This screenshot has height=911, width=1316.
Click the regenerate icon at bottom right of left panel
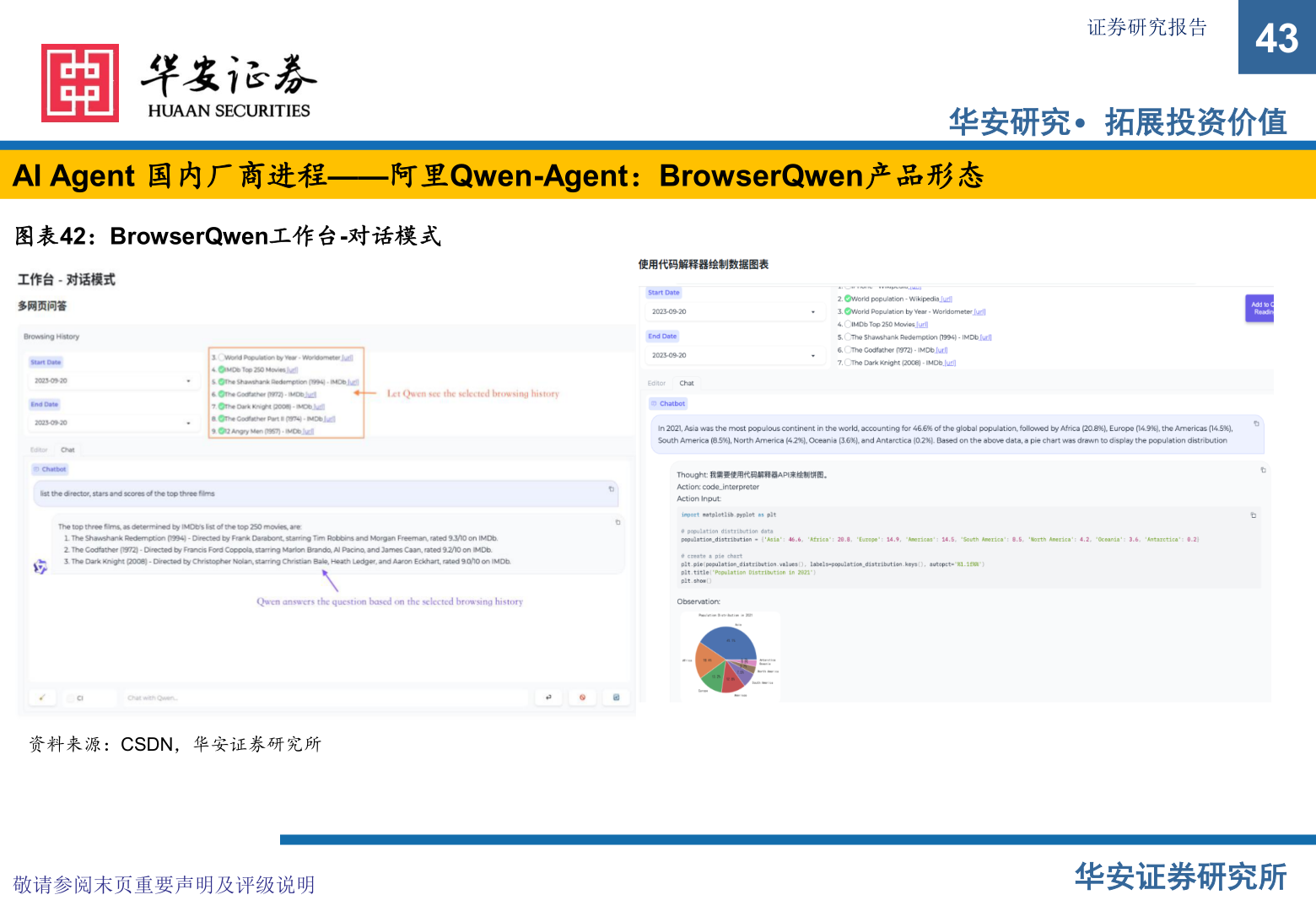[x=616, y=698]
